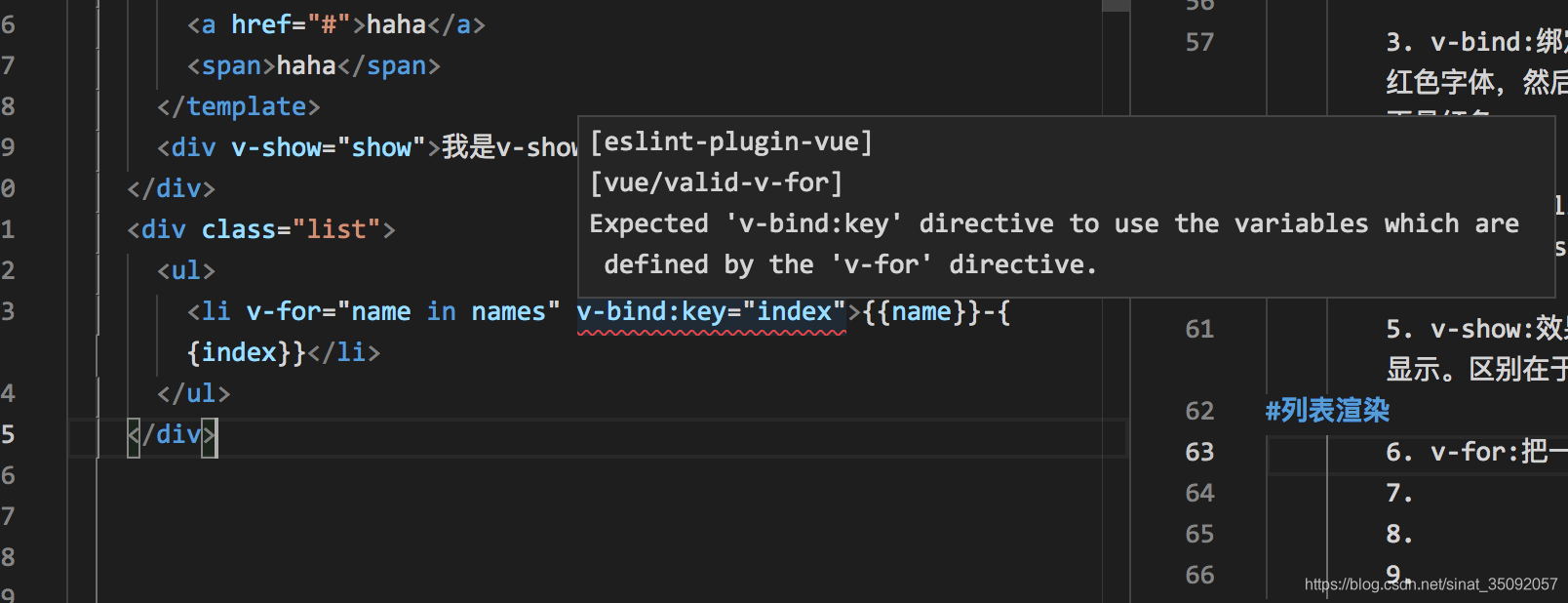Click the highlighted closing </div> on the active line
Screen dimensions: 1568x603
click(x=172, y=434)
